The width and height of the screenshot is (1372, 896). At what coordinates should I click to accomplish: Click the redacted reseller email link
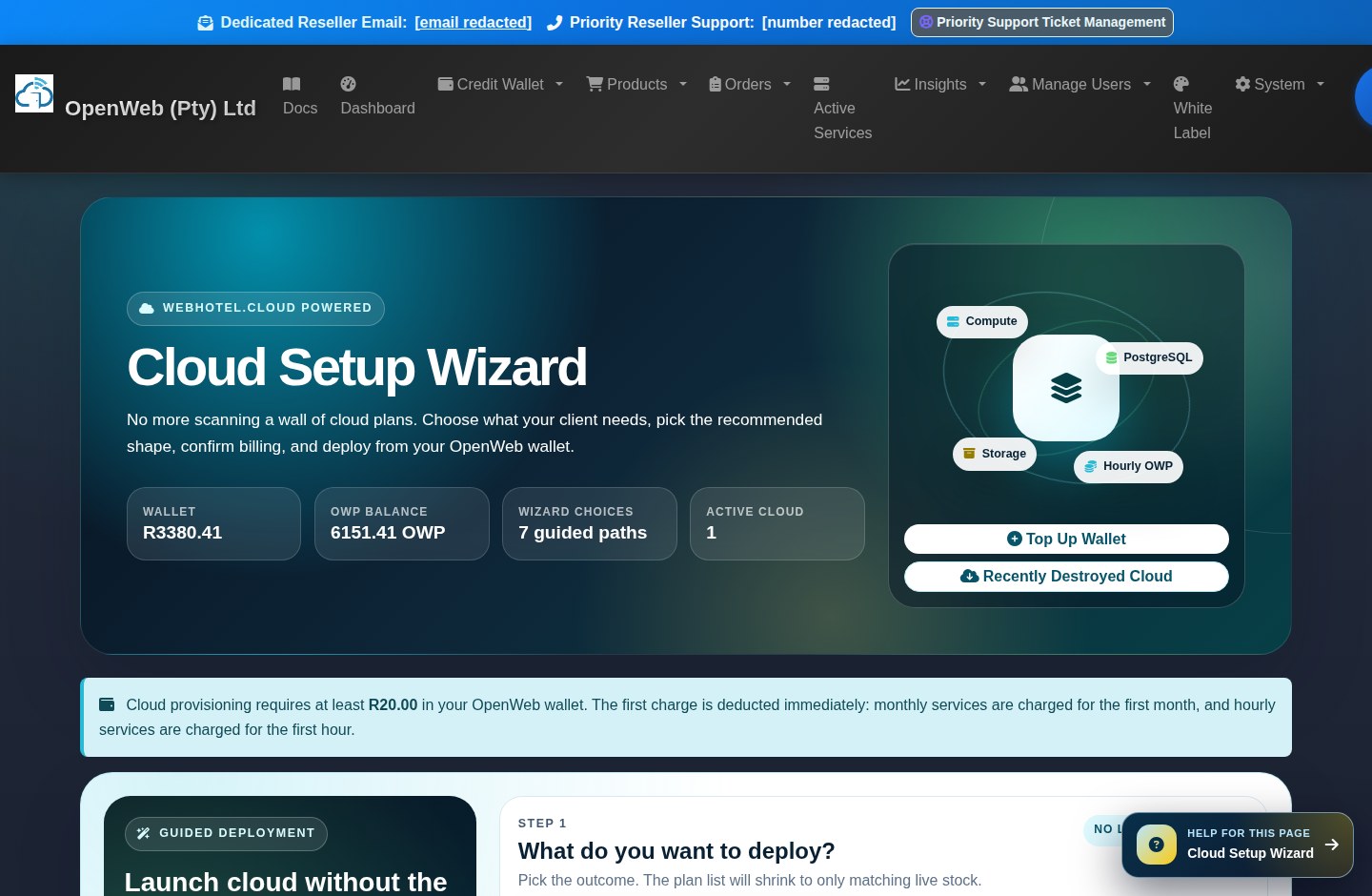click(x=474, y=22)
